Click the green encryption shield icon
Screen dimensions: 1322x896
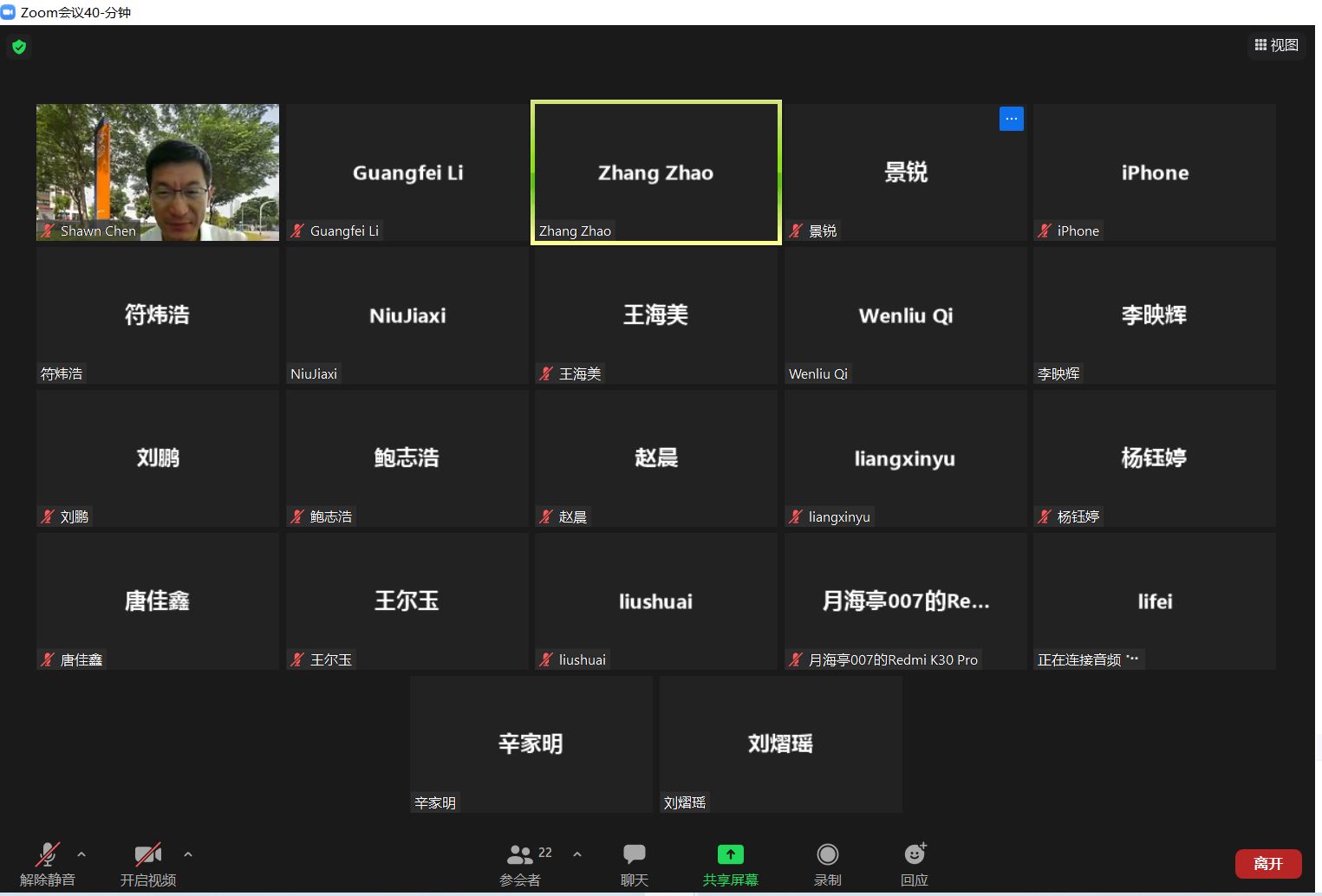19,47
